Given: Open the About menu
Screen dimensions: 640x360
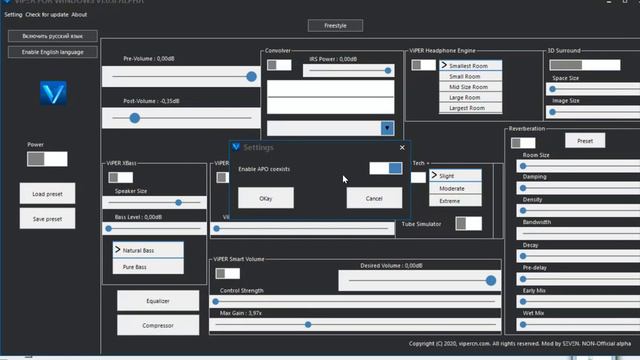Looking at the screenshot, I should point(79,15).
